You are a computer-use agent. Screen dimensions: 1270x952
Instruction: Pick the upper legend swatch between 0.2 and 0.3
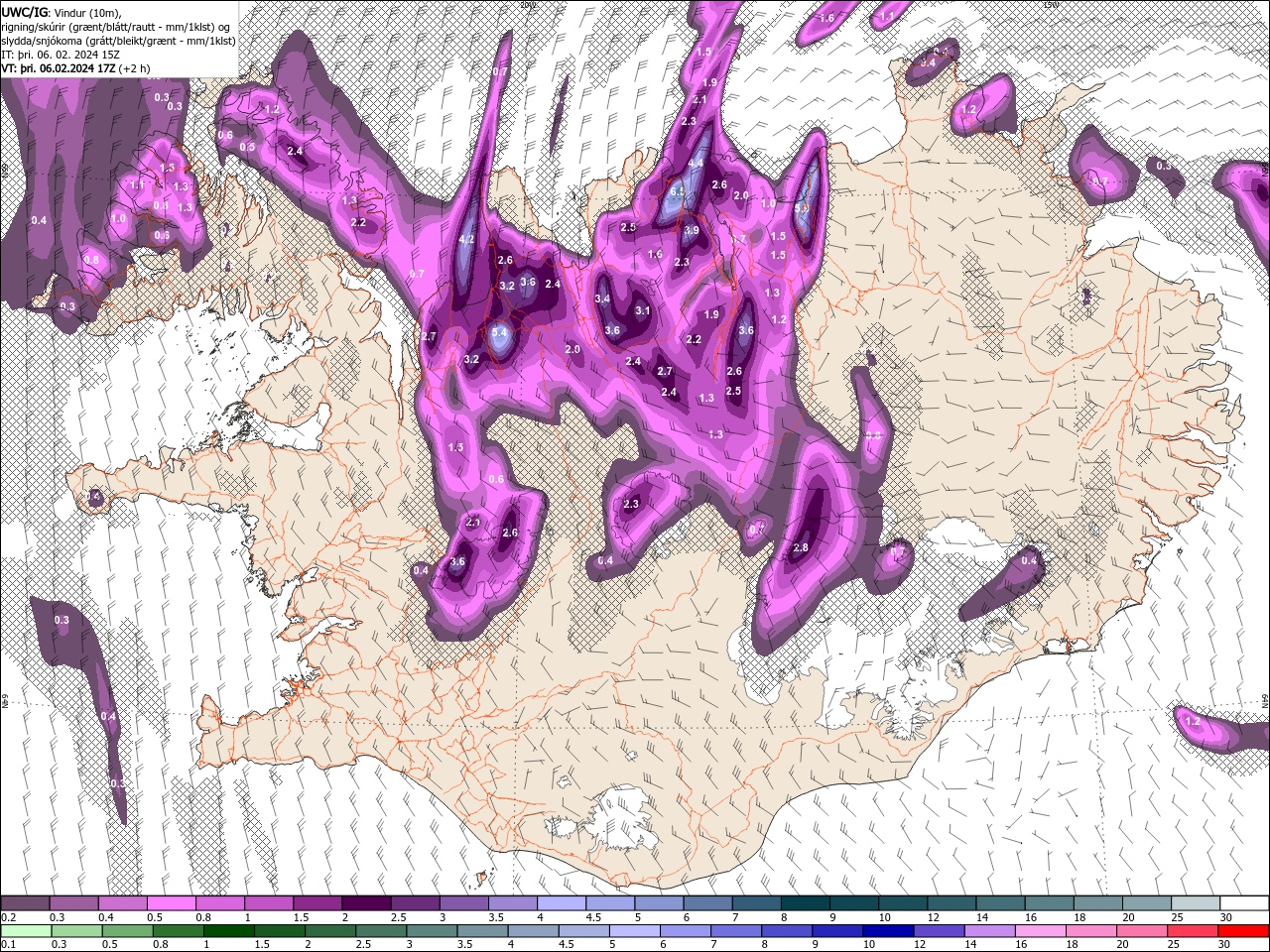coord(25,903)
